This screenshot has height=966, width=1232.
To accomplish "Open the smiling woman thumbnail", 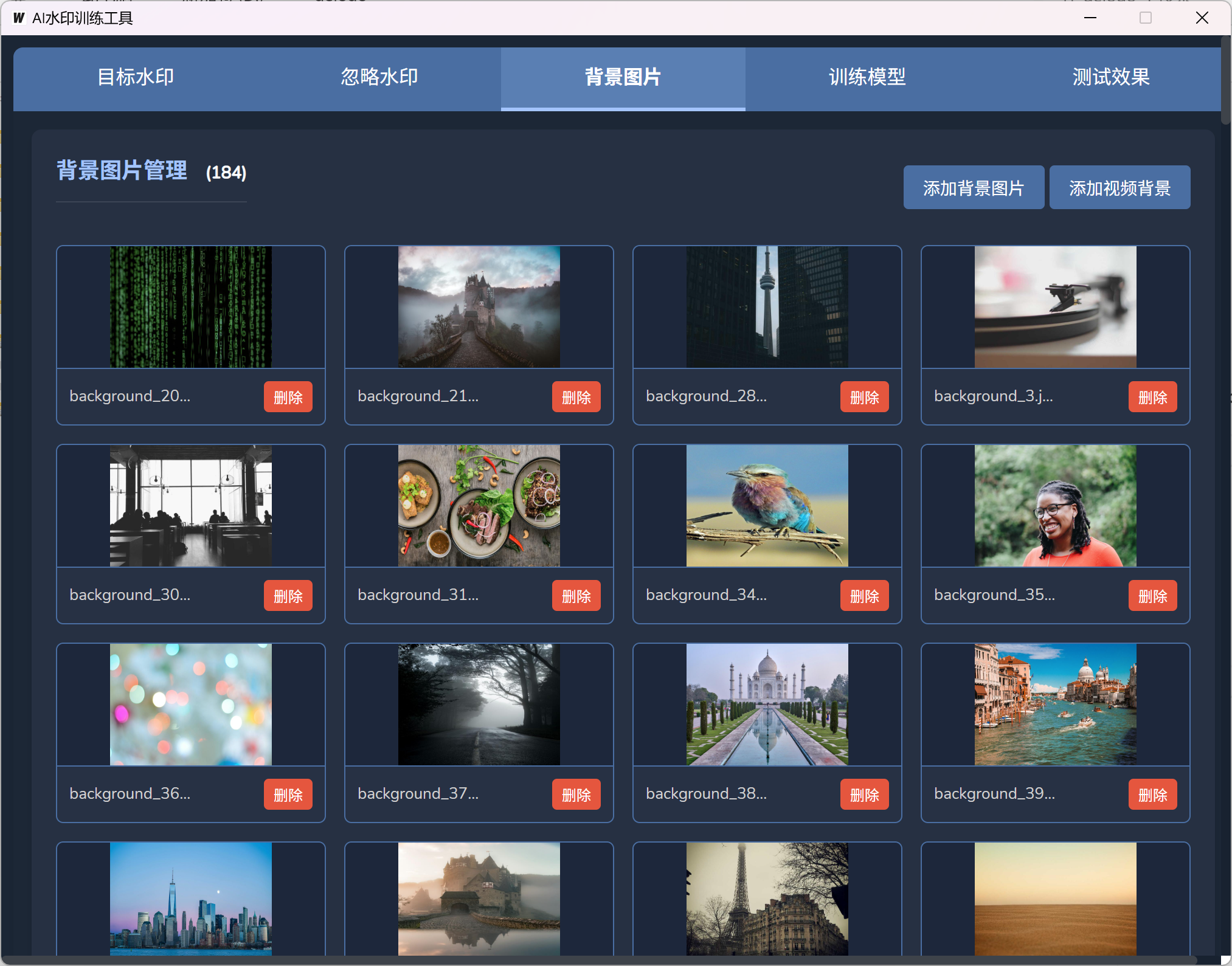I will [x=1056, y=506].
